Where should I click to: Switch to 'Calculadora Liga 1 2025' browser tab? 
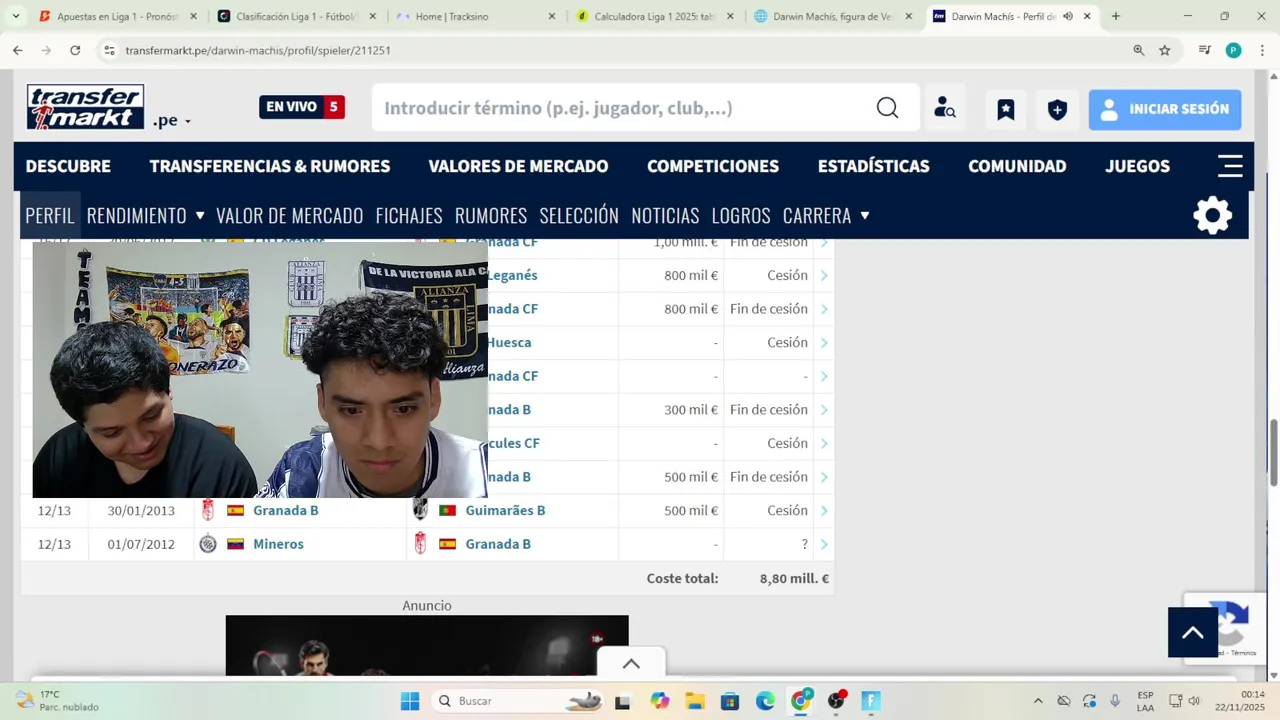[x=655, y=16]
